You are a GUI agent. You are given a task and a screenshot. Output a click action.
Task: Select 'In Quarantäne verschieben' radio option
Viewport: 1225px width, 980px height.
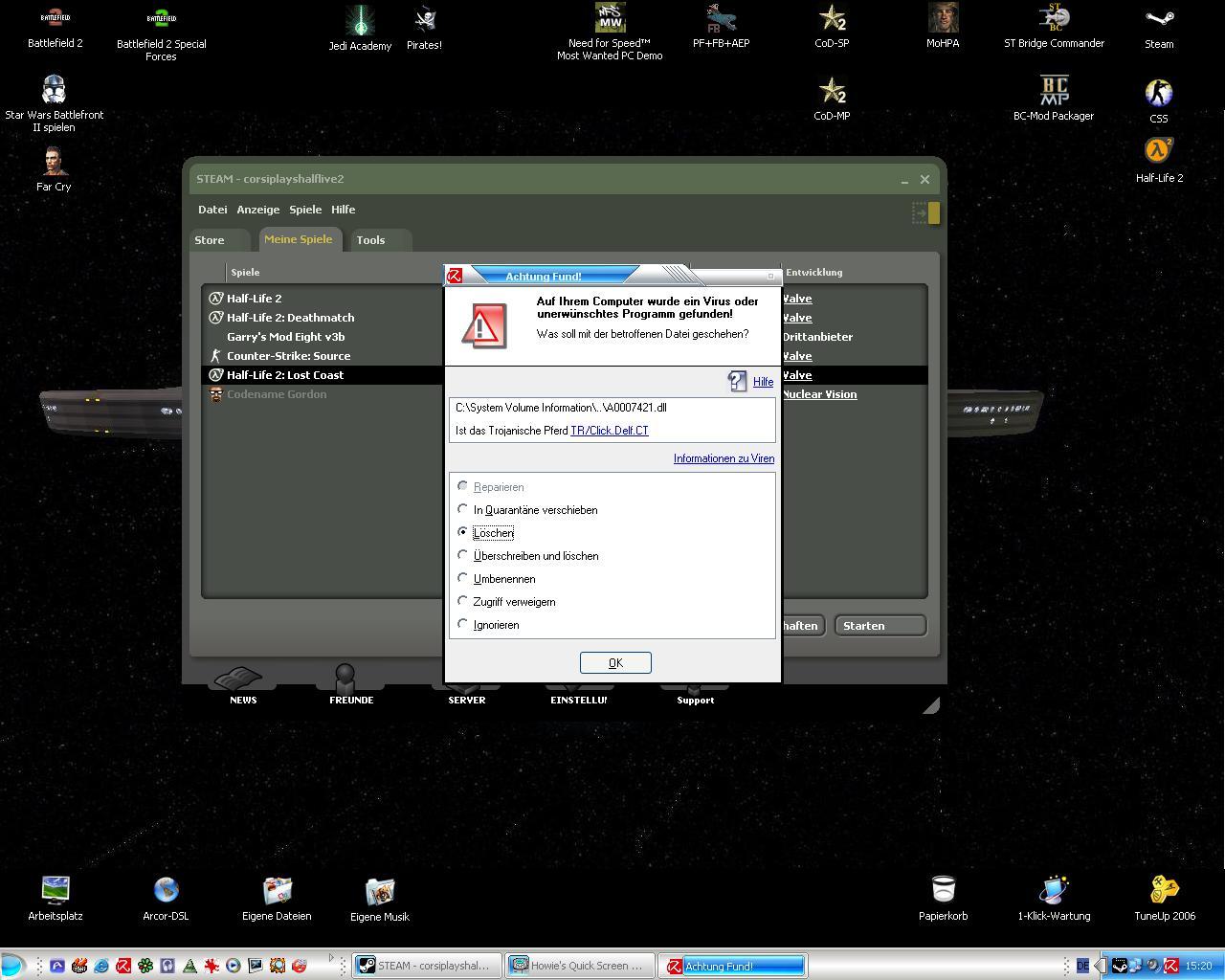click(463, 509)
